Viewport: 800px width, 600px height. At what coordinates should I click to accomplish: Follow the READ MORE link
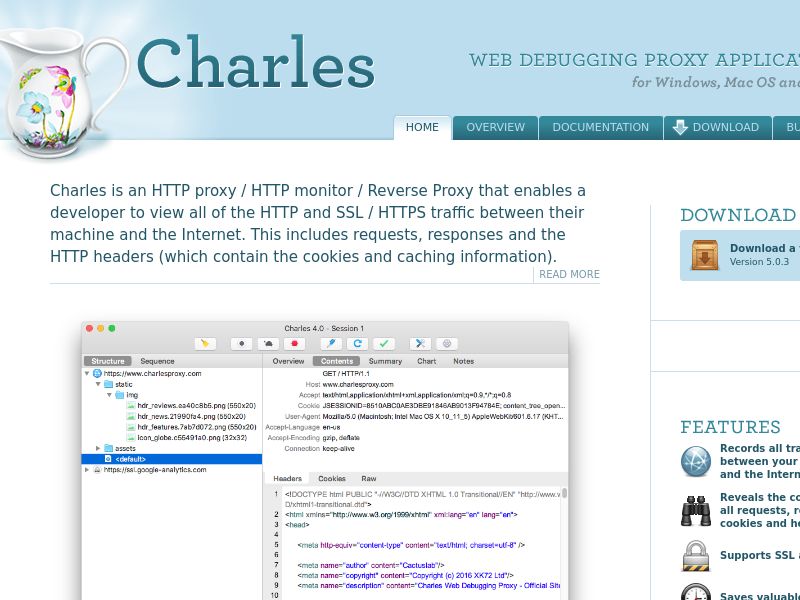pos(569,274)
